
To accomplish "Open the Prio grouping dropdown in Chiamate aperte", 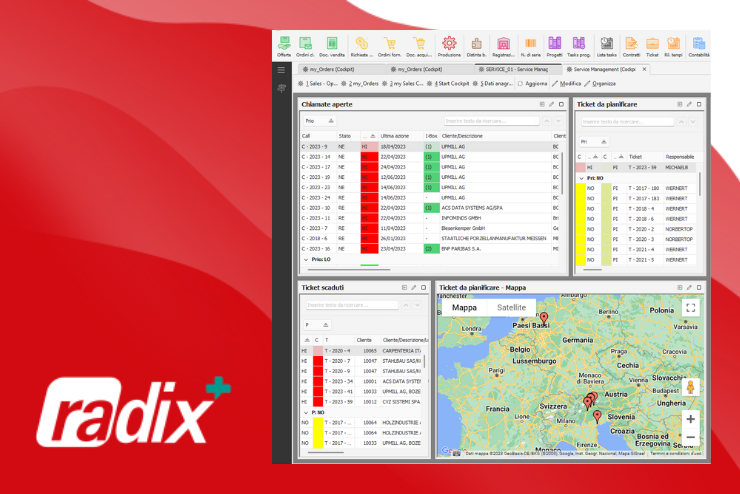I will point(320,121).
